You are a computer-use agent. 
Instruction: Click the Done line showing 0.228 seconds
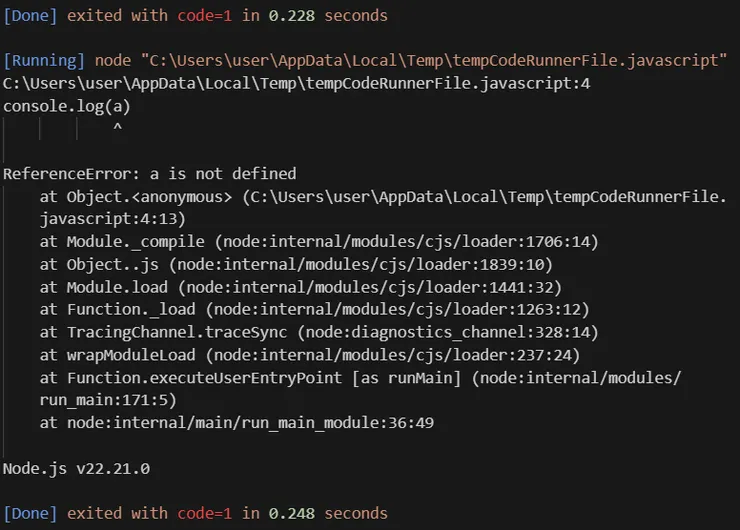195,15
